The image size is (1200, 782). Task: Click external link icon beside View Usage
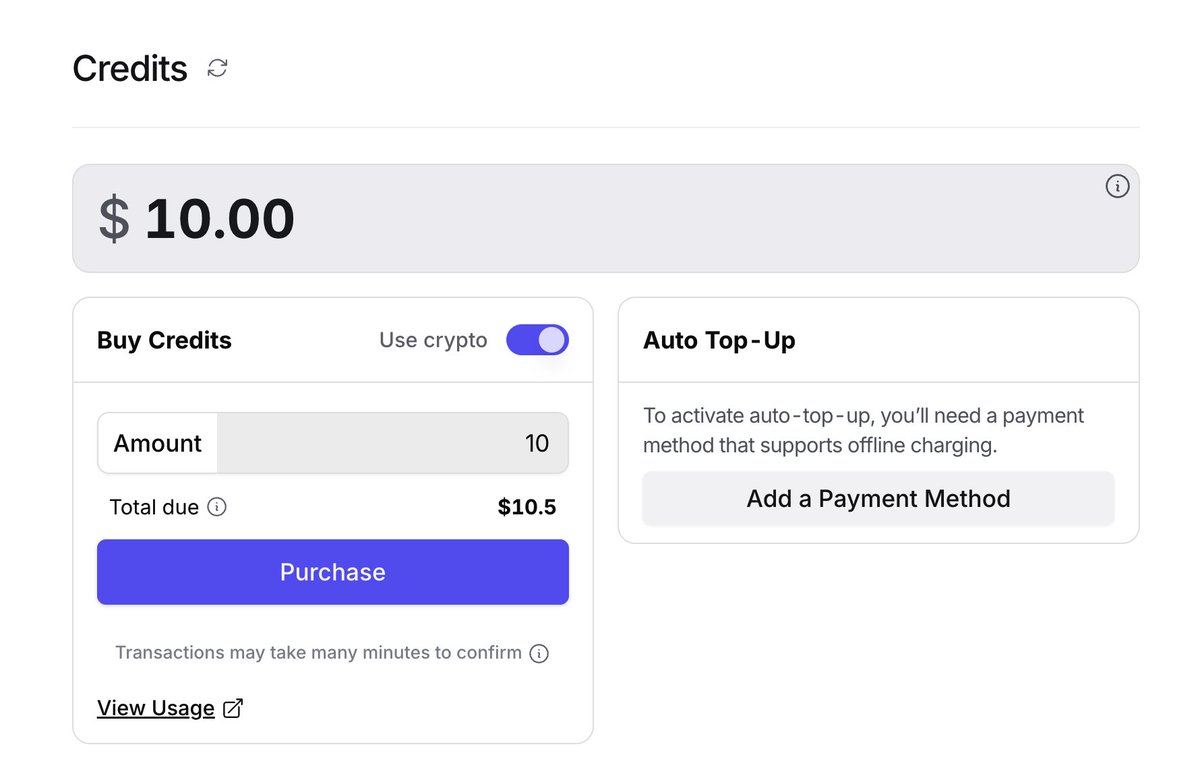[x=233, y=708]
